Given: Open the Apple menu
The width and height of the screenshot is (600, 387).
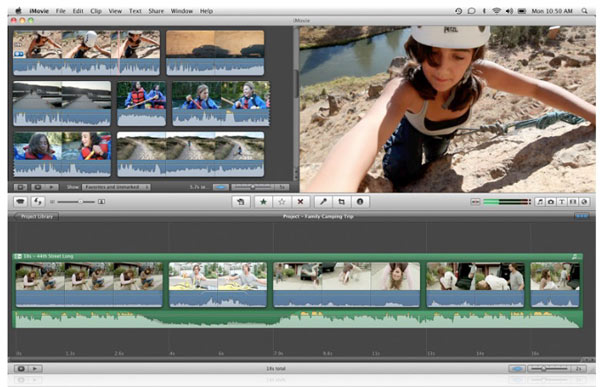Looking at the screenshot, I should (18, 11).
